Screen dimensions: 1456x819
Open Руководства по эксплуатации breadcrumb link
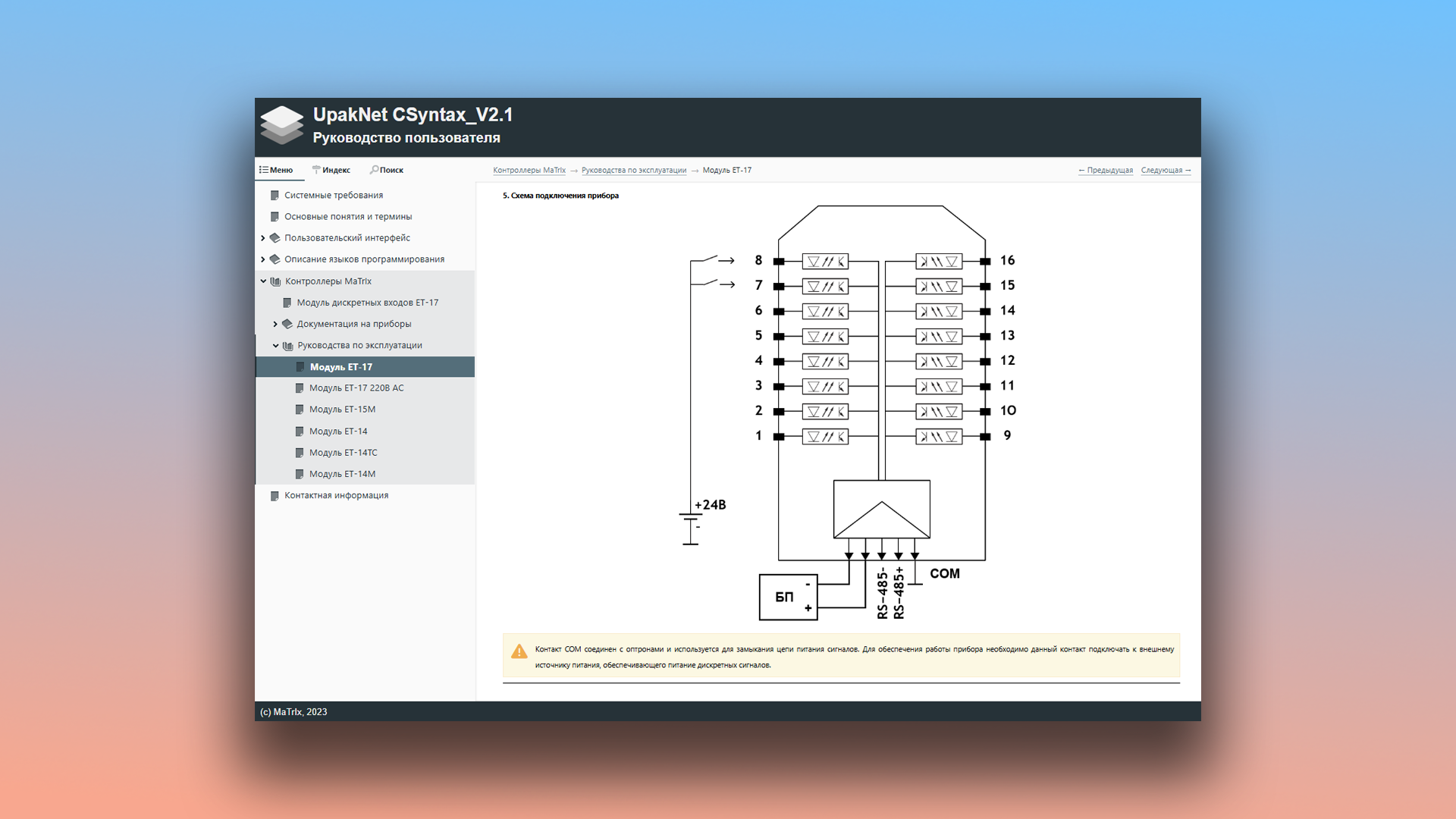coord(633,171)
